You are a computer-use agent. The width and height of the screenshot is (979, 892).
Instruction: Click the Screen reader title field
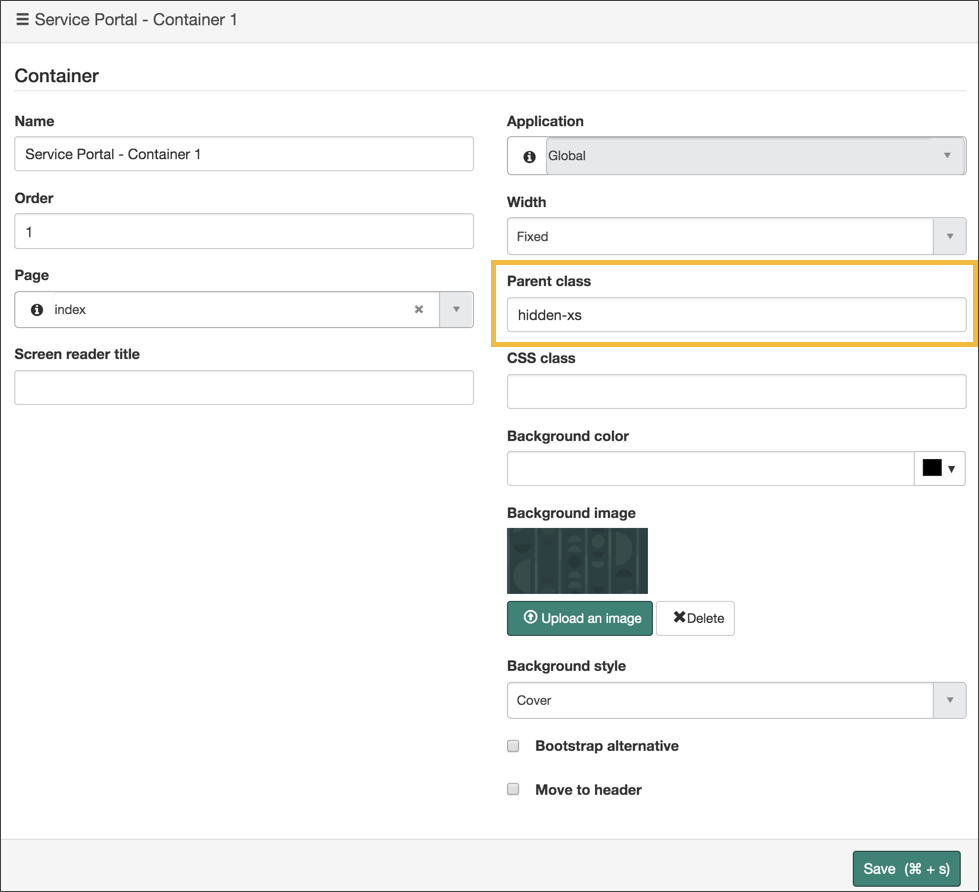coord(243,387)
